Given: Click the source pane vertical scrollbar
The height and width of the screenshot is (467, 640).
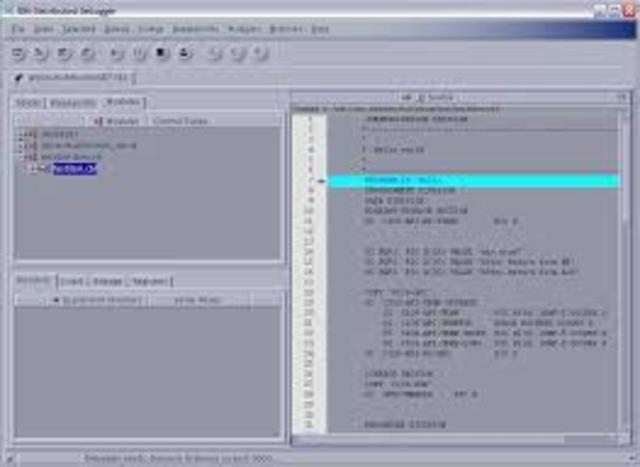Looking at the screenshot, I should click(625, 271).
